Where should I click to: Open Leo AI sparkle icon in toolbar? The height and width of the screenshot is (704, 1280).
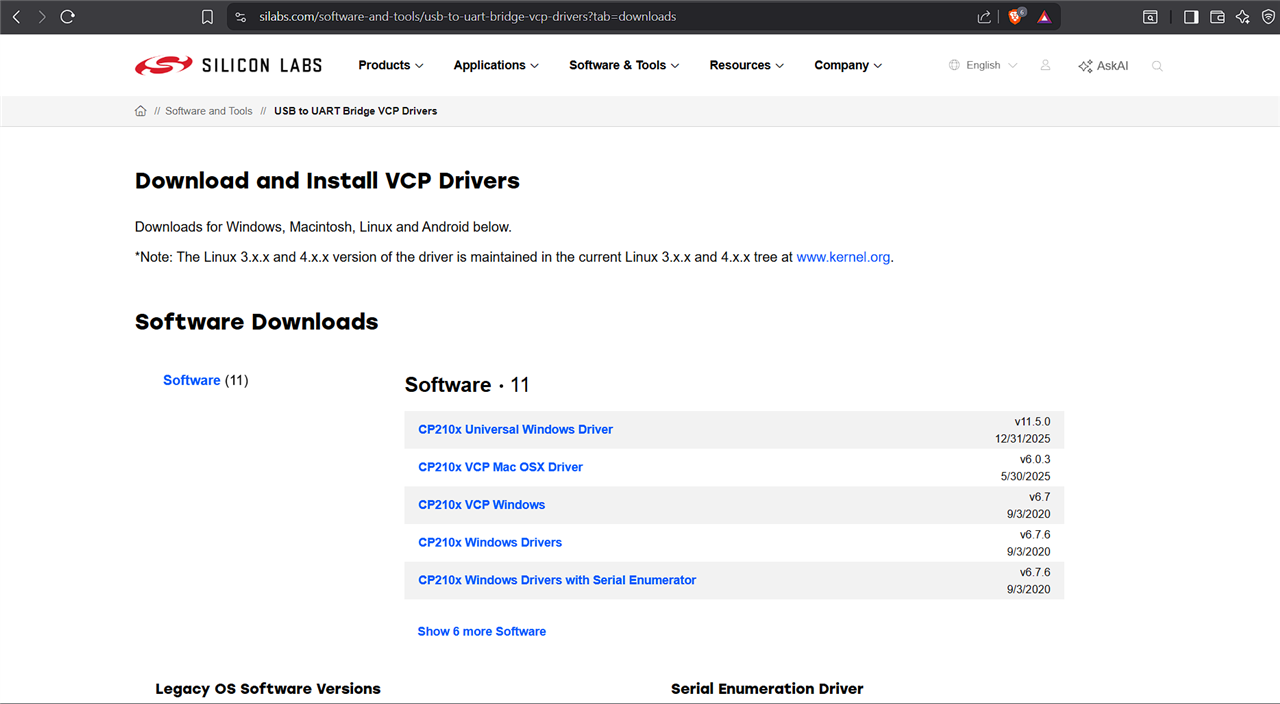tap(1243, 17)
